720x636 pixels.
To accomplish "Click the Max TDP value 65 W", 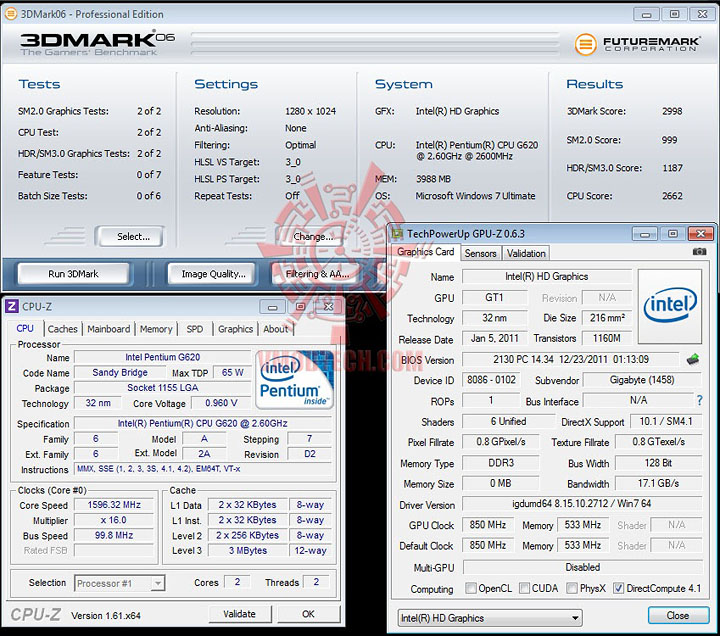I will pos(232,372).
